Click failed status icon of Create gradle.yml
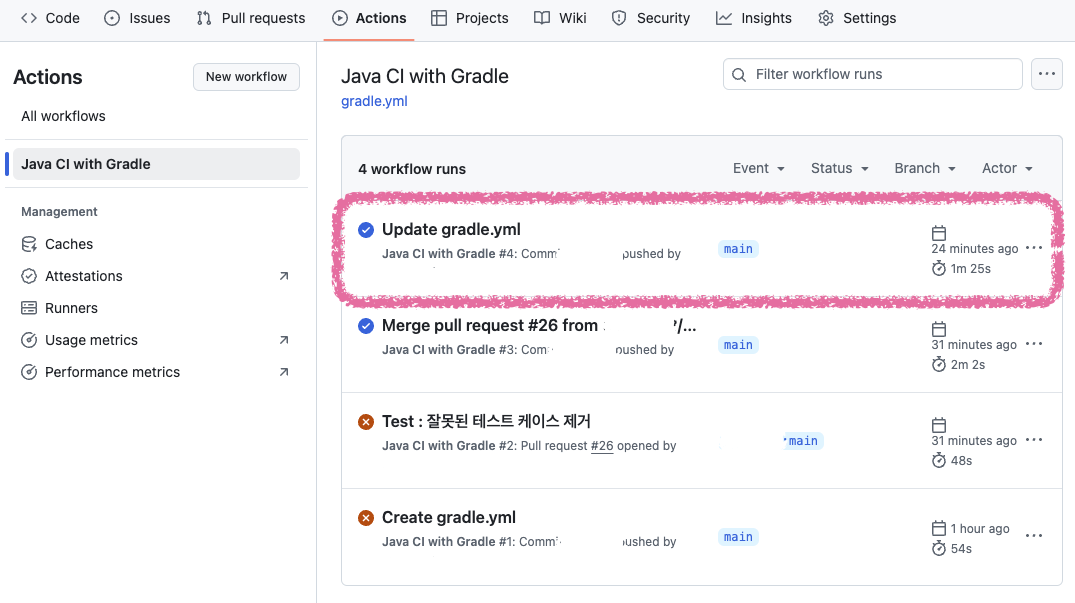 pyautogui.click(x=366, y=517)
